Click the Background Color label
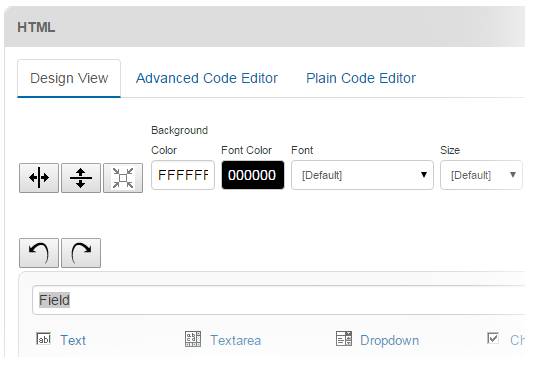This screenshot has height=365, width=535. click(x=179, y=140)
